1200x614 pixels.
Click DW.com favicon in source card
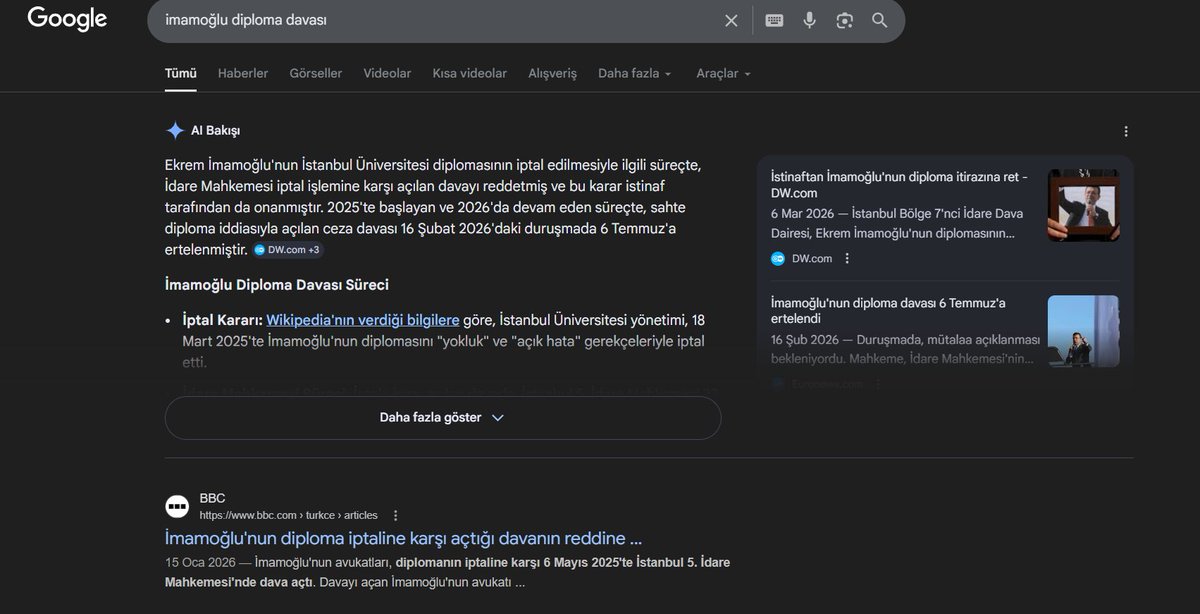[778, 258]
